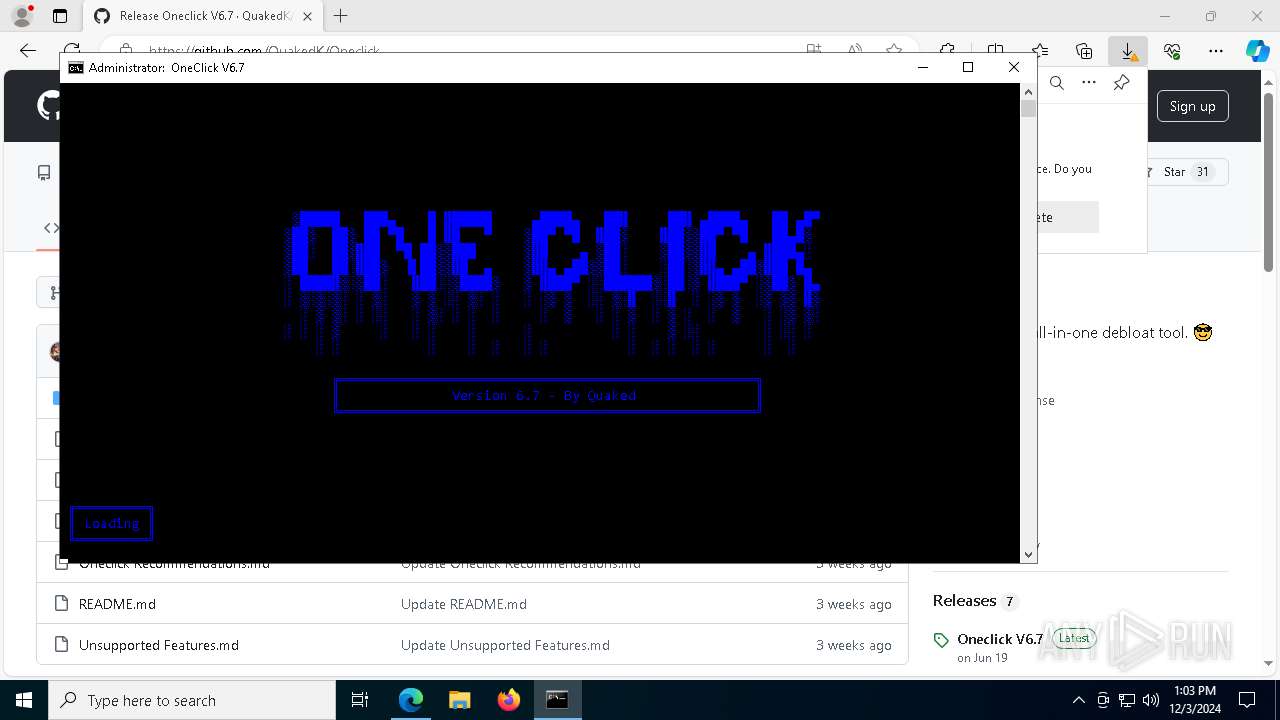This screenshot has height=720, width=1280.
Task: Open Edge collections icon
Action: (1084, 50)
